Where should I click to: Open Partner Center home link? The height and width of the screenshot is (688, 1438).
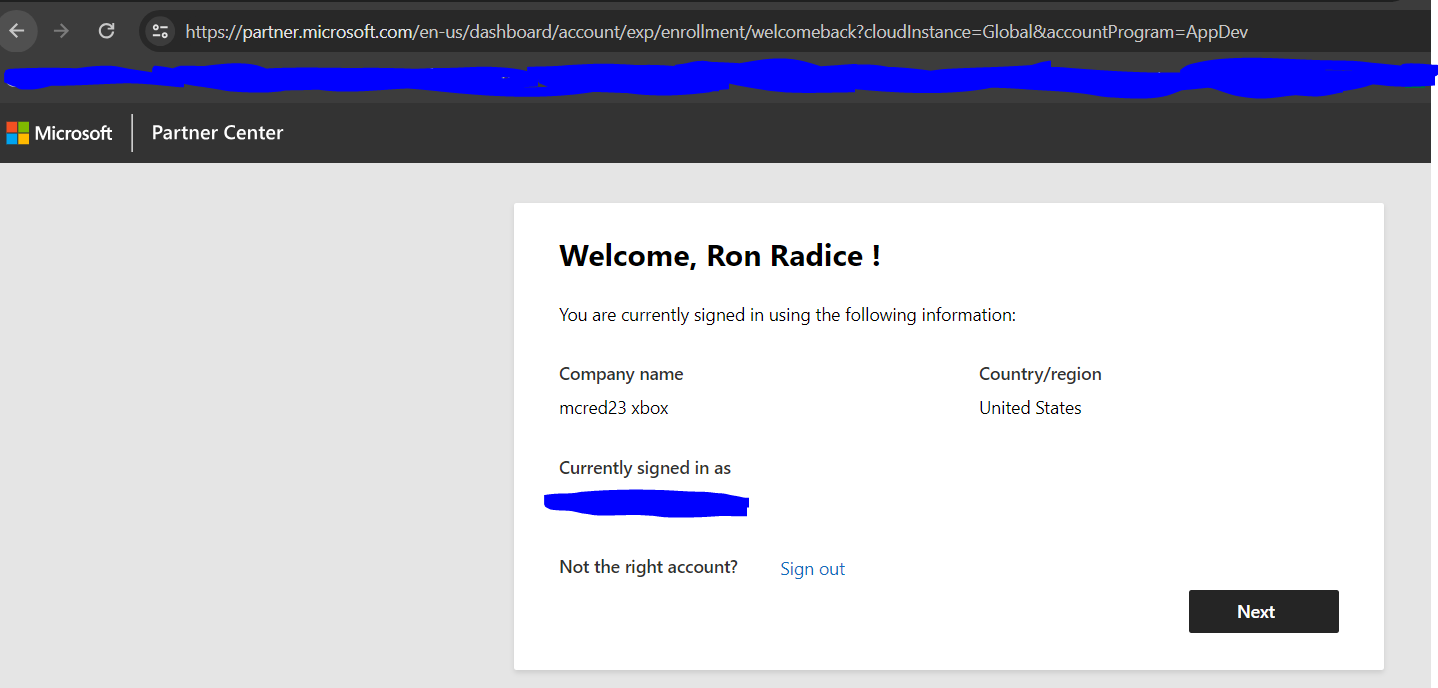(217, 133)
